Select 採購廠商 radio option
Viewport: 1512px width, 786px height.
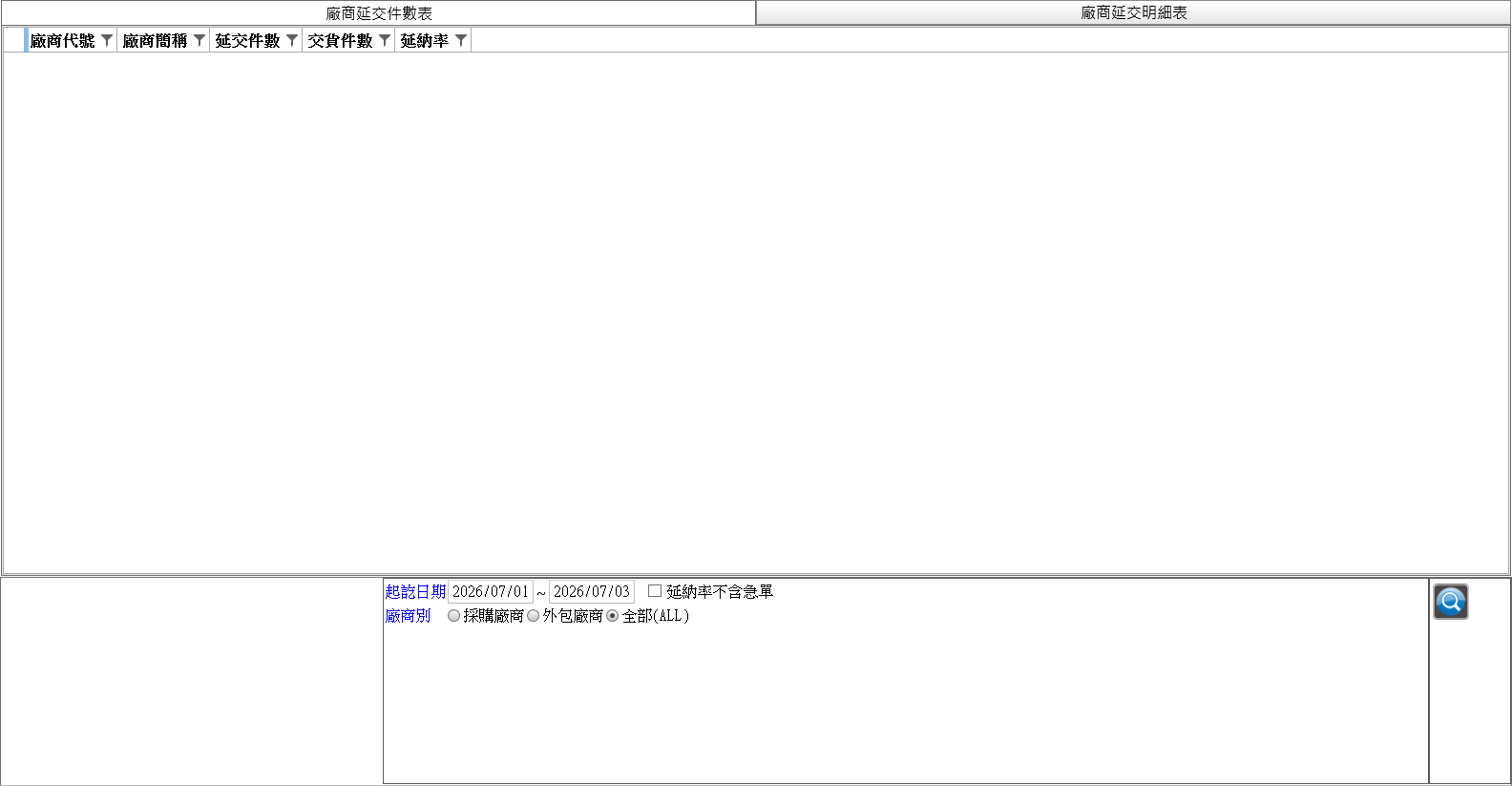coord(453,616)
